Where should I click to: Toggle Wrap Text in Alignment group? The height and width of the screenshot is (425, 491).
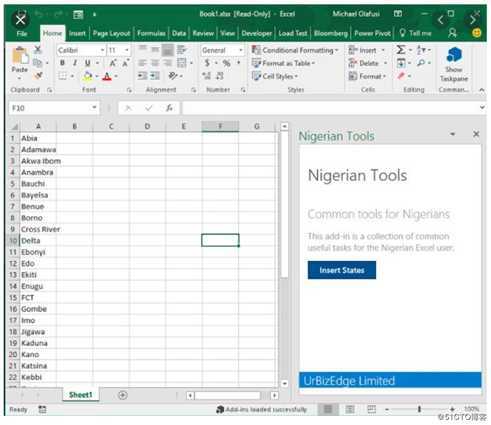click(181, 50)
